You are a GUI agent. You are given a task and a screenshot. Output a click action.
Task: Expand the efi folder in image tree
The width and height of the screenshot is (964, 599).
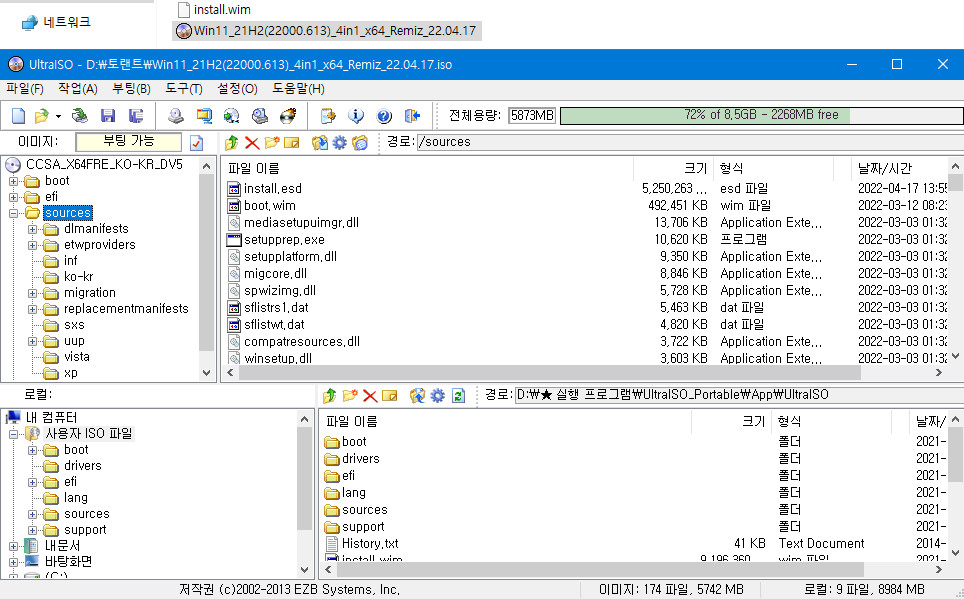click(x=14, y=197)
